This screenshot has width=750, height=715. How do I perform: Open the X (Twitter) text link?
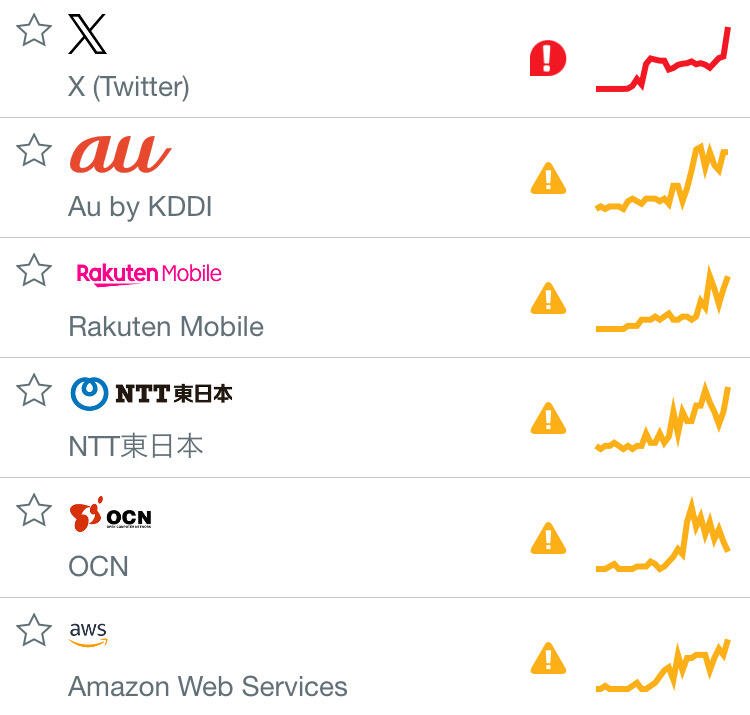[x=129, y=87]
